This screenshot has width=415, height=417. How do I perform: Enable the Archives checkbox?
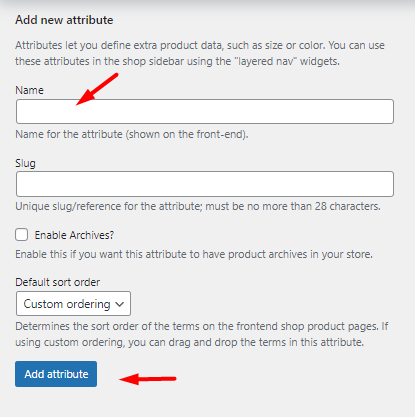tap(21, 235)
